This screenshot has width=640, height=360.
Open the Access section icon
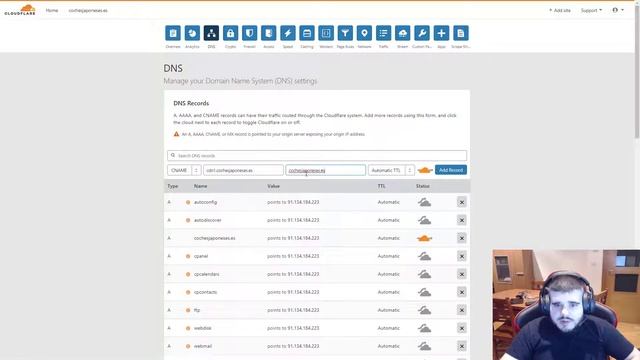coord(269,33)
